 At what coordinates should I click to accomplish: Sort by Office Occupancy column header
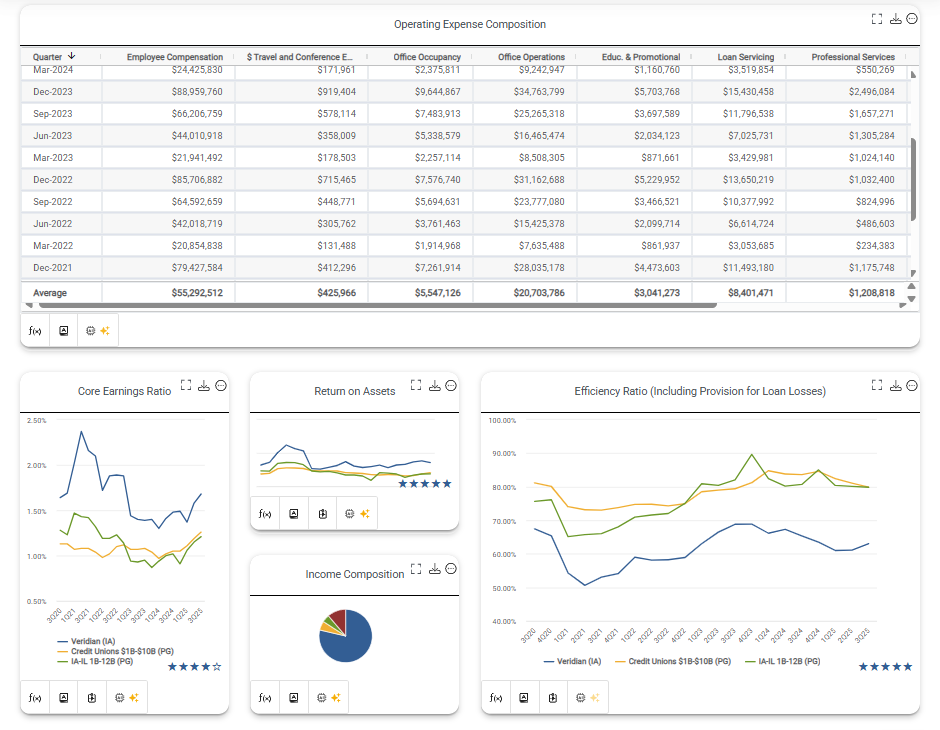427,57
